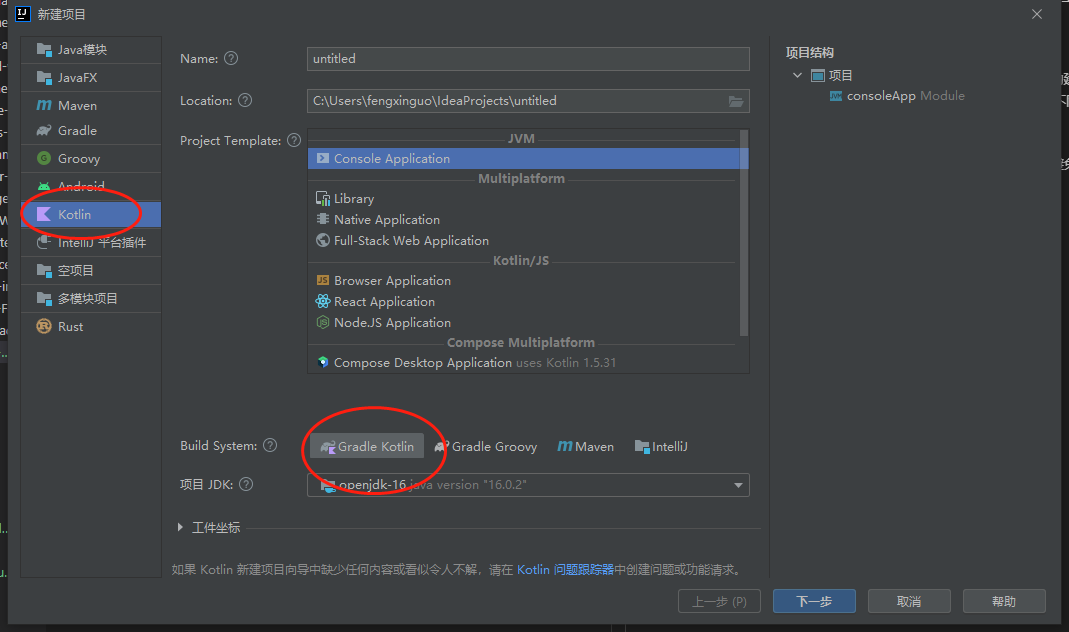Select Maven as the build system
Screen dimensions: 1069x632
coord(586,447)
